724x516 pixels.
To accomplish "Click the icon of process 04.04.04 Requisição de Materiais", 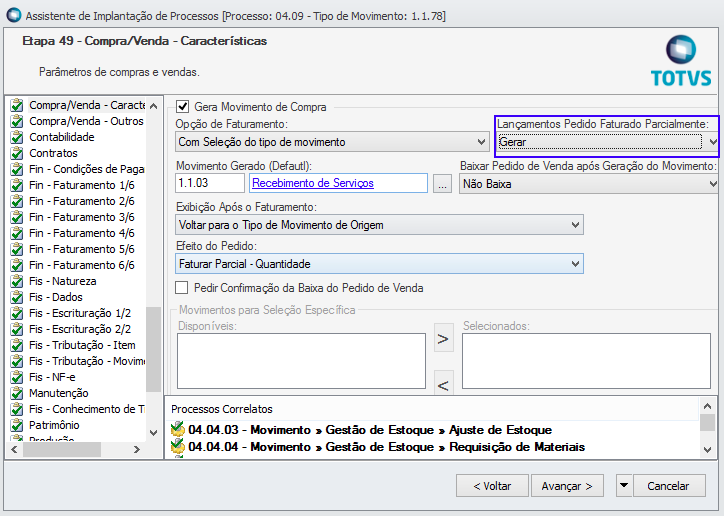I will (x=178, y=447).
